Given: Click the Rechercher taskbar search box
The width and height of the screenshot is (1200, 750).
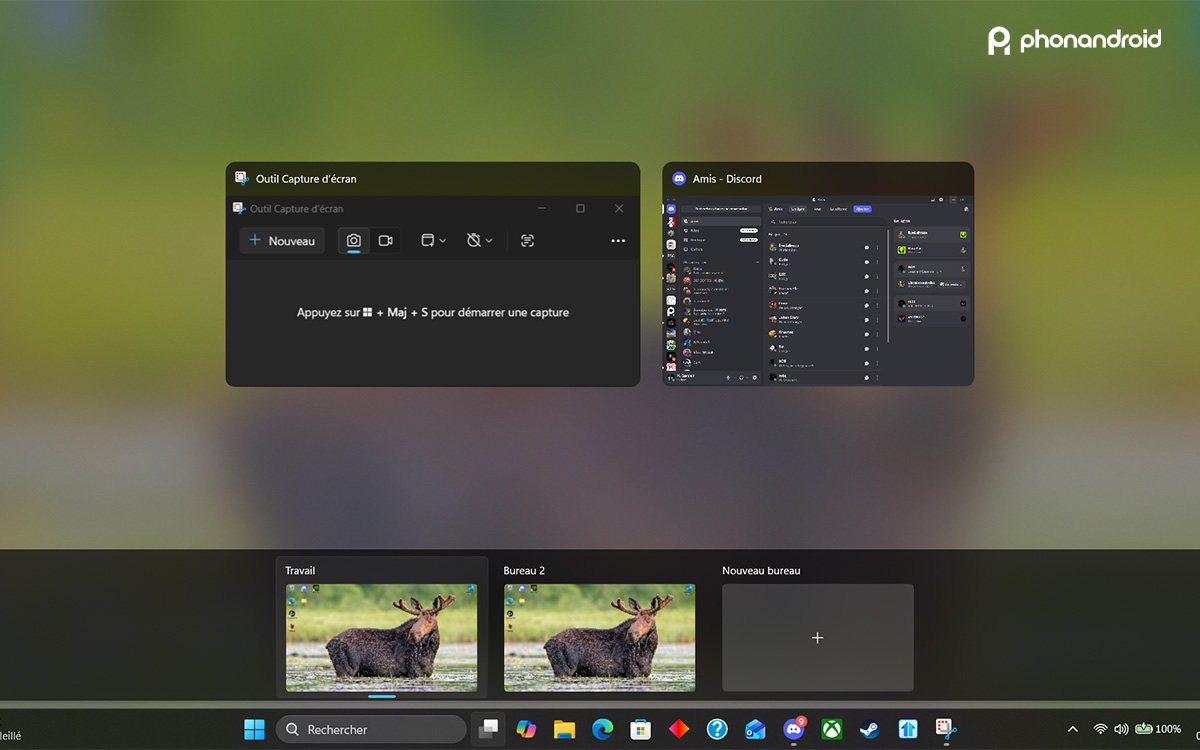Looking at the screenshot, I should tap(371, 730).
